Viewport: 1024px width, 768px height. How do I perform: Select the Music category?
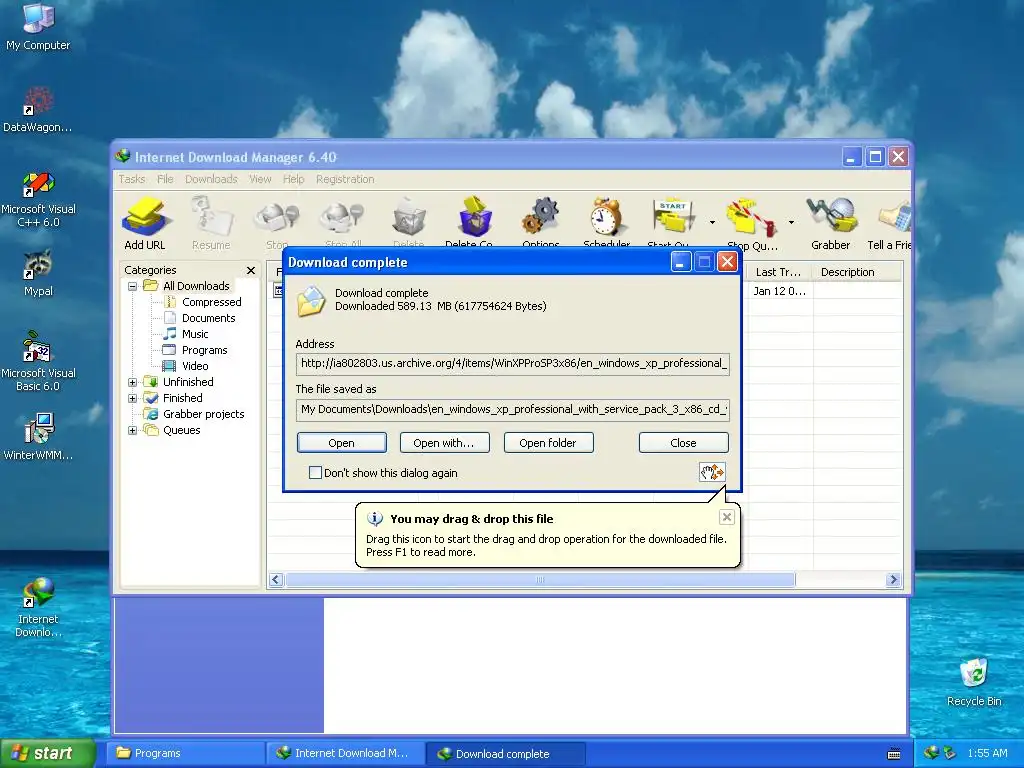(x=195, y=334)
